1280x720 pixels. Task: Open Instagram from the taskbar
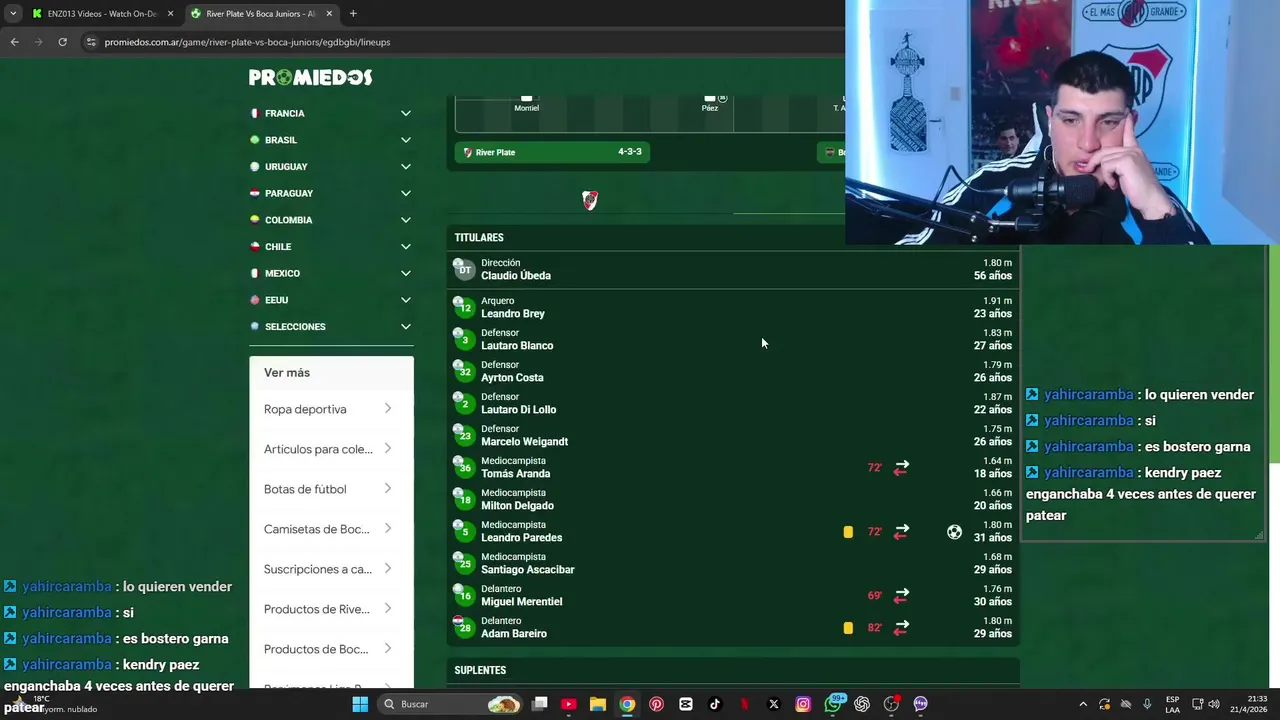coord(803,704)
